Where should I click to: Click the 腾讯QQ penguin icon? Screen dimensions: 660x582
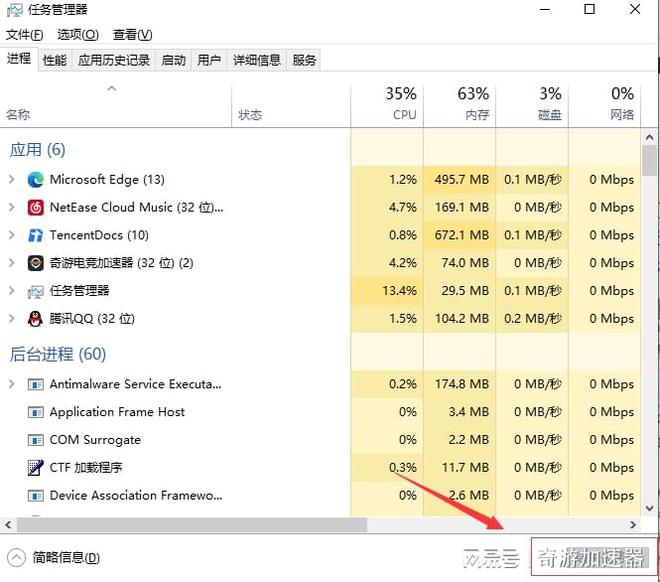point(35,319)
